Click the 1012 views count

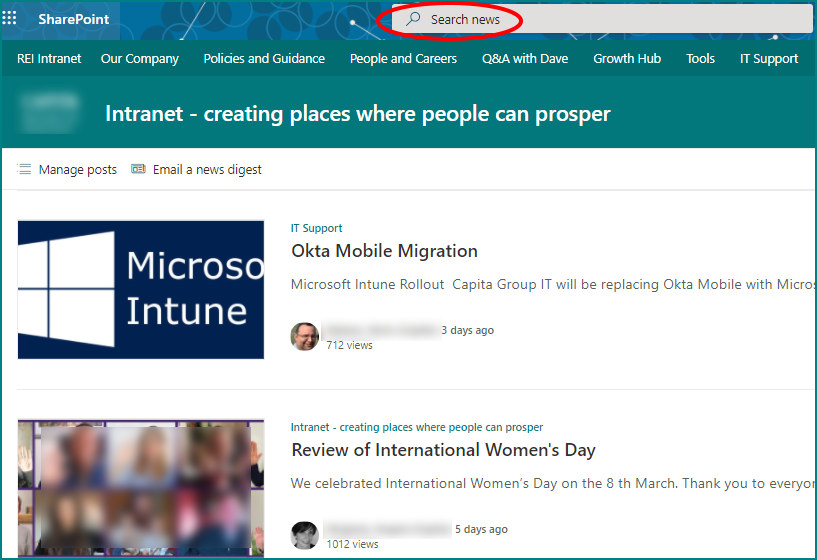[352, 544]
